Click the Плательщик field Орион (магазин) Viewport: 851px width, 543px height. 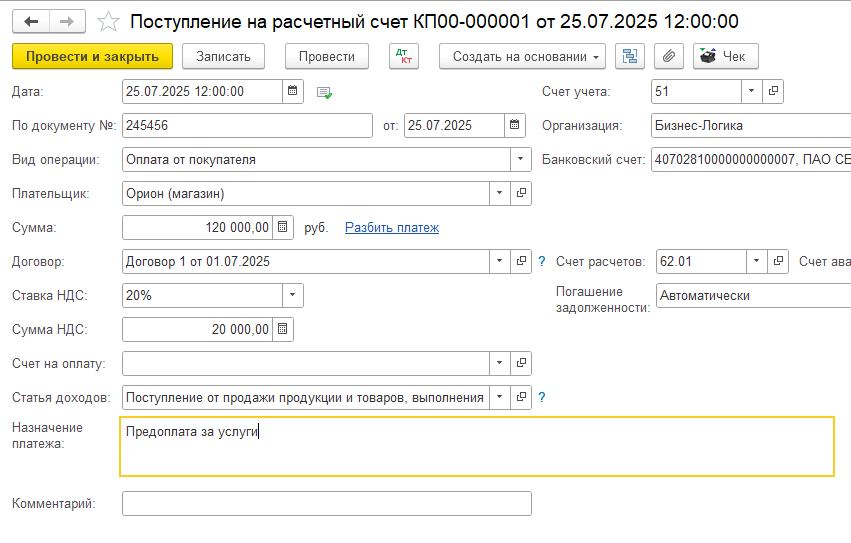(x=306, y=193)
